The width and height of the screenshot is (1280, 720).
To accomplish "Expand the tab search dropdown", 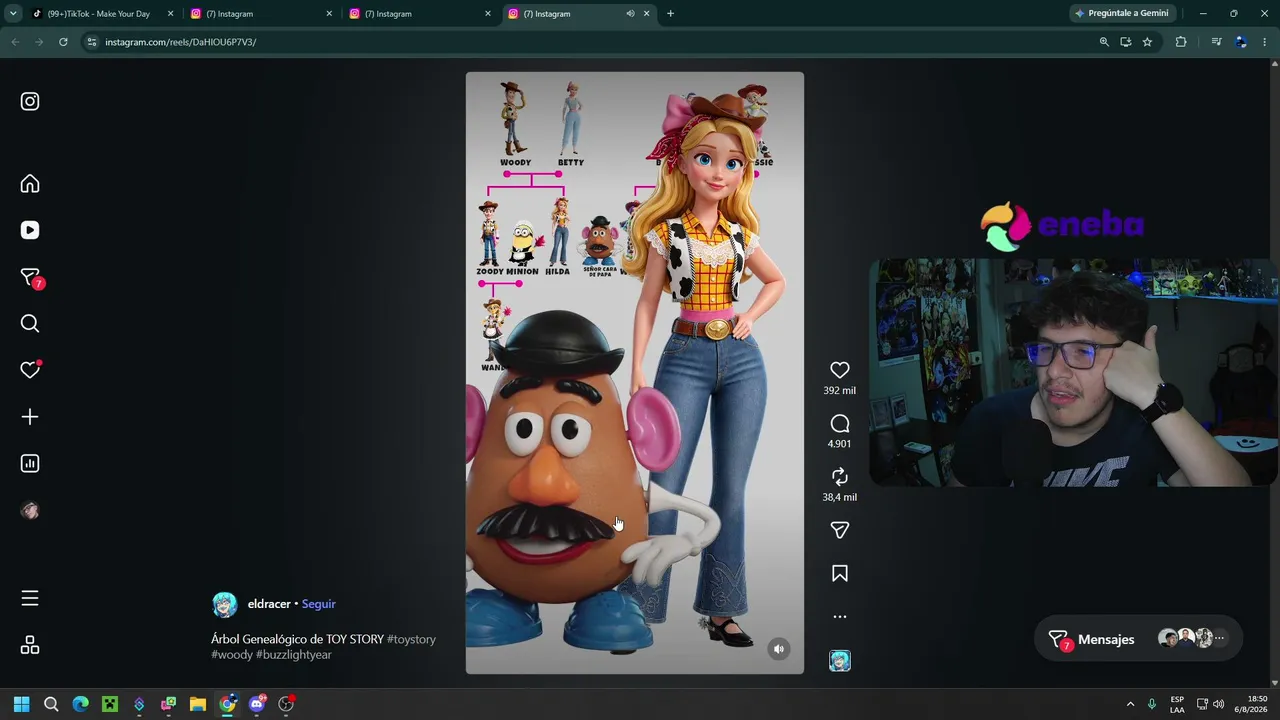I will pos(13,14).
